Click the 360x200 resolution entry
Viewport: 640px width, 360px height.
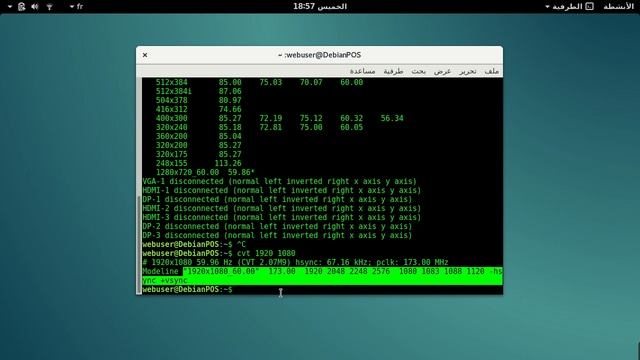[171, 136]
